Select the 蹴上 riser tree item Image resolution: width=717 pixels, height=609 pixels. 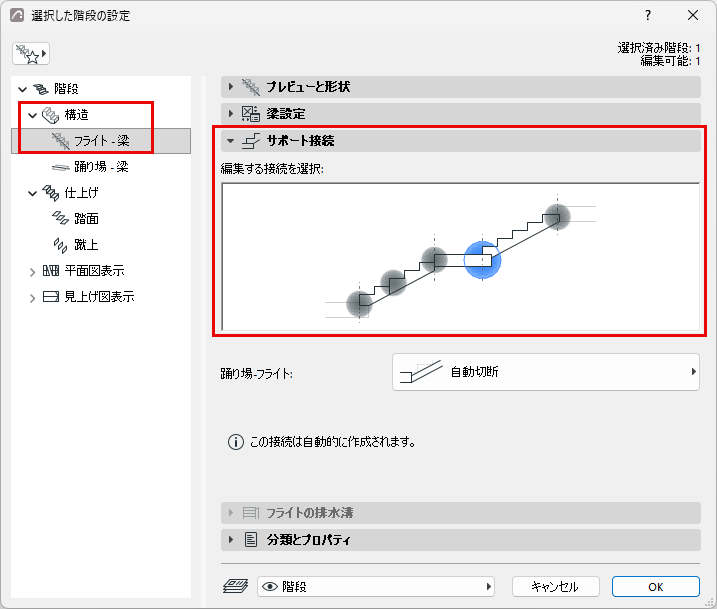pyautogui.click(x=86, y=245)
